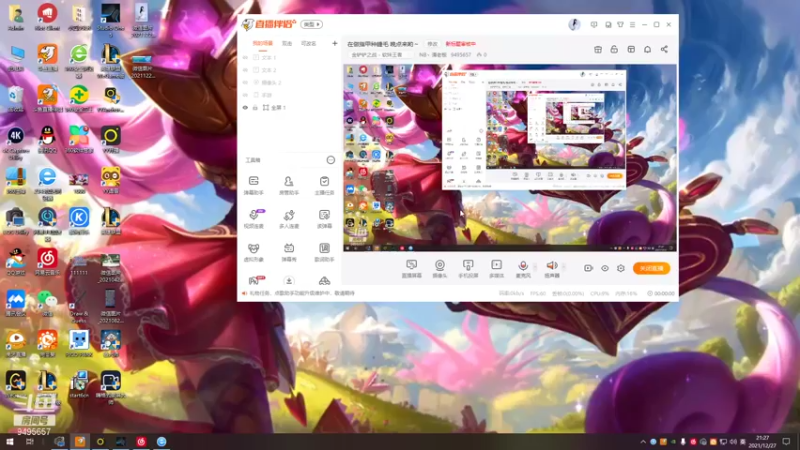Toggle the lock on the 全屏 1 source
This screenshot has height=450, width=800.
[x=255, y=108]
